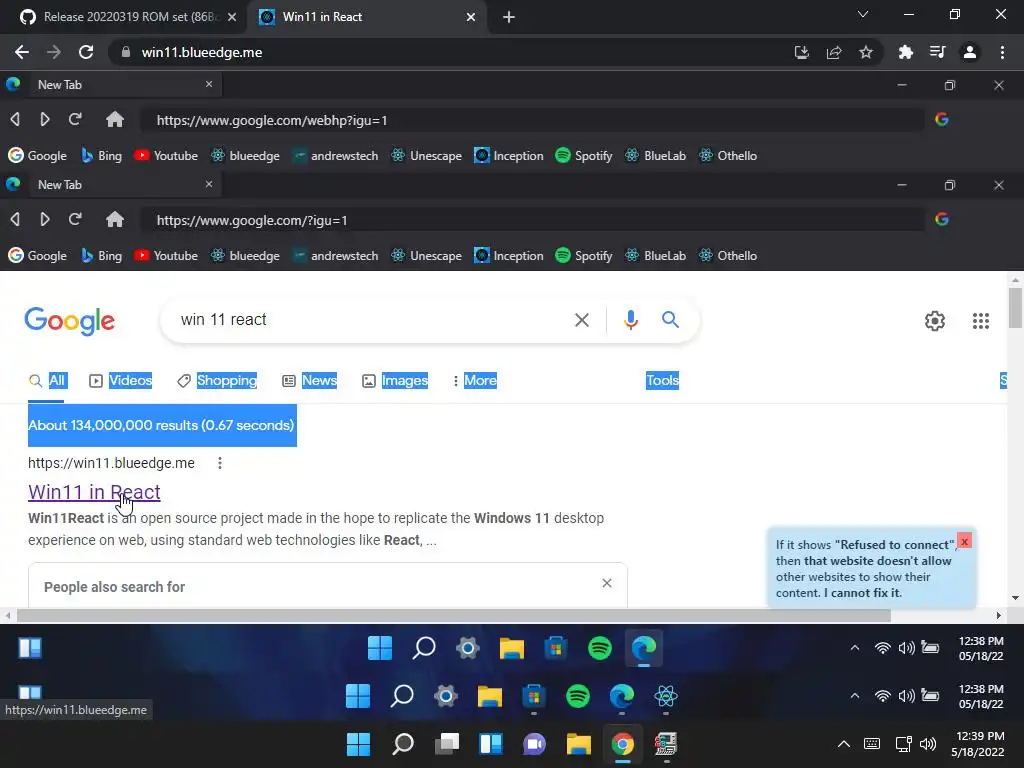Select the Videos search tab
The height and width of the screenshot is (768, 1024).
point(121,381)
